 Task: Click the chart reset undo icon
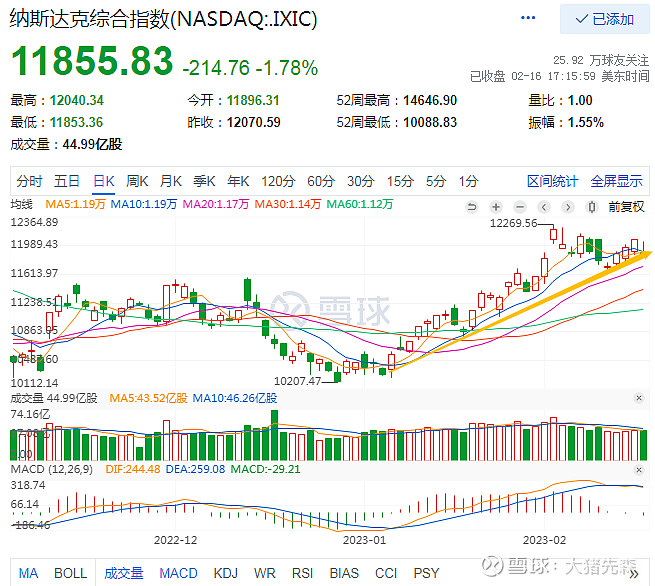tap(472, 207)
